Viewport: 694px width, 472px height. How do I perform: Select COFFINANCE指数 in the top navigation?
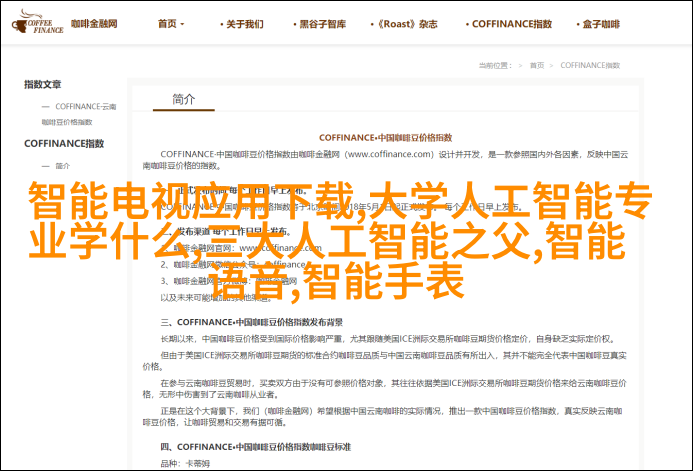point(509,24)
